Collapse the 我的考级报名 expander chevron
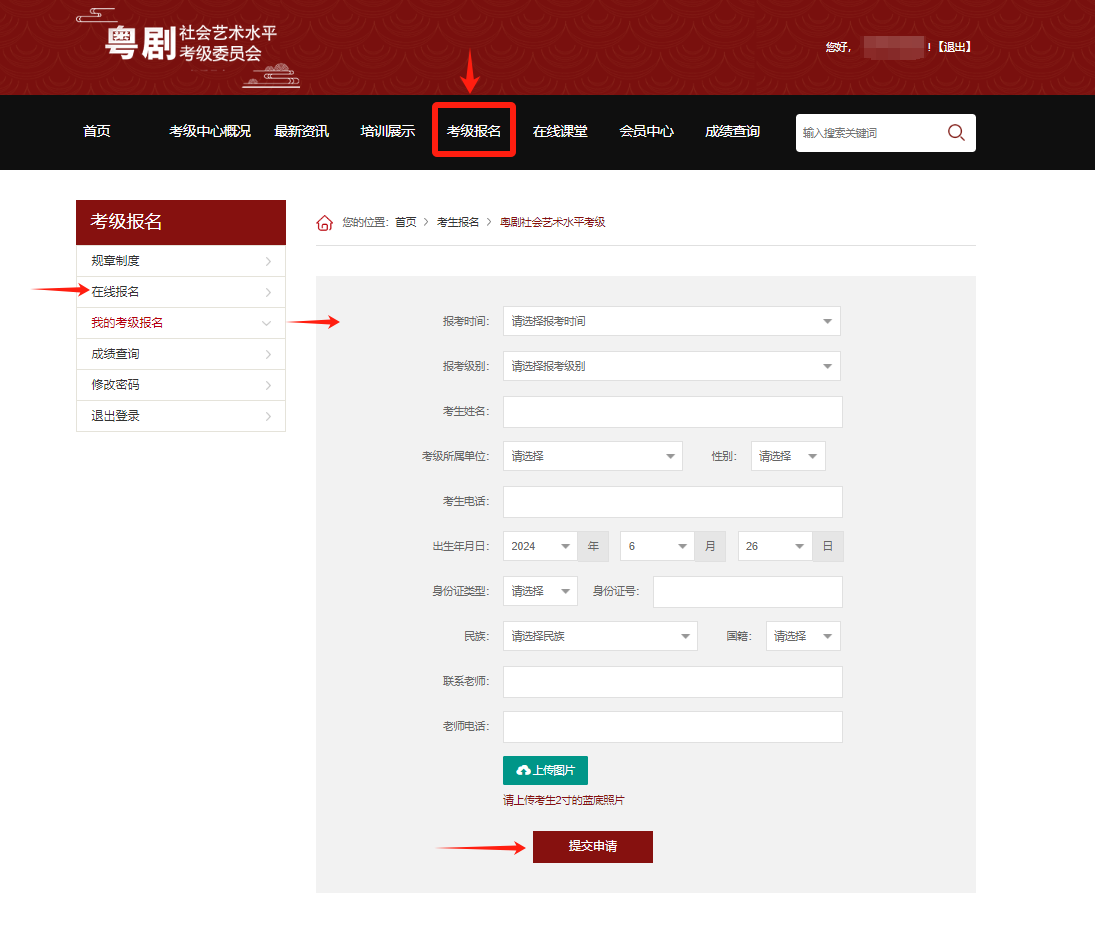 click(266, 323)
